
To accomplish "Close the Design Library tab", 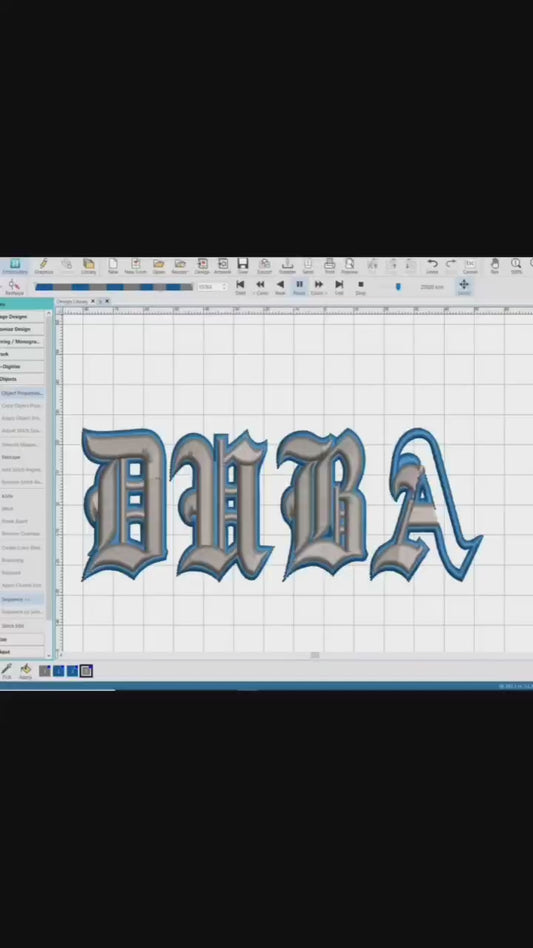I will [x=92, y=301].
